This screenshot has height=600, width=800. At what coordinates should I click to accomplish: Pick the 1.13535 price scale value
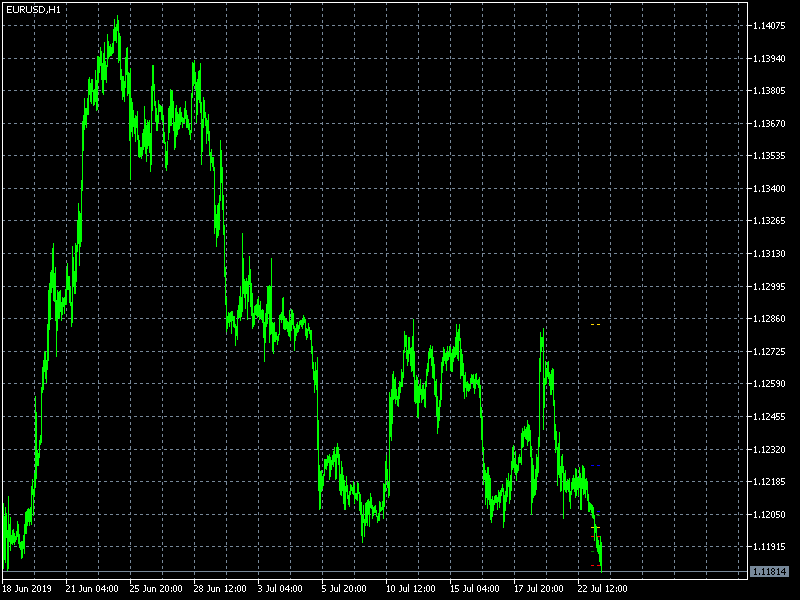(x=769, y=156)
